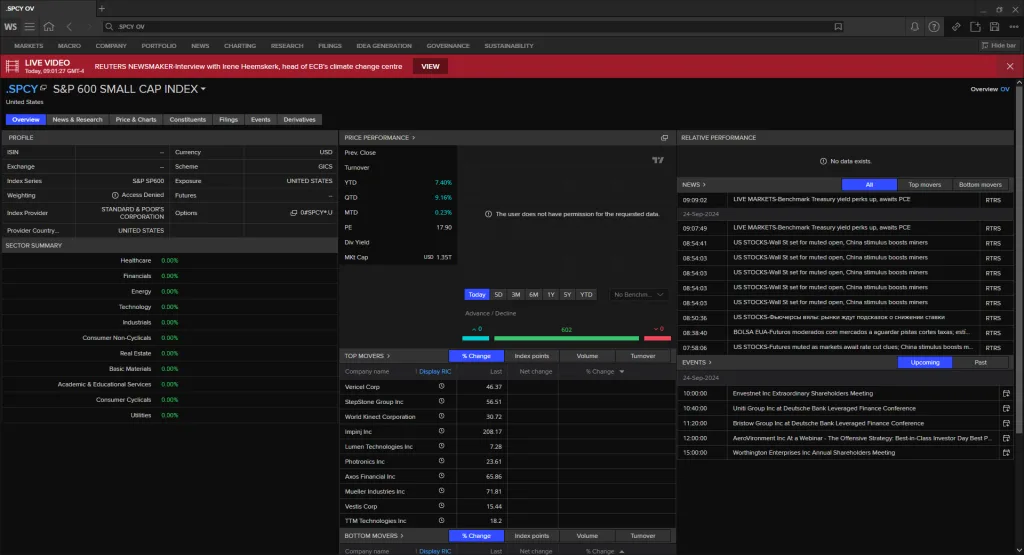Open new tab with plus icon
This screenshot has width=1024, height=555.
click(x=101, y=8)
